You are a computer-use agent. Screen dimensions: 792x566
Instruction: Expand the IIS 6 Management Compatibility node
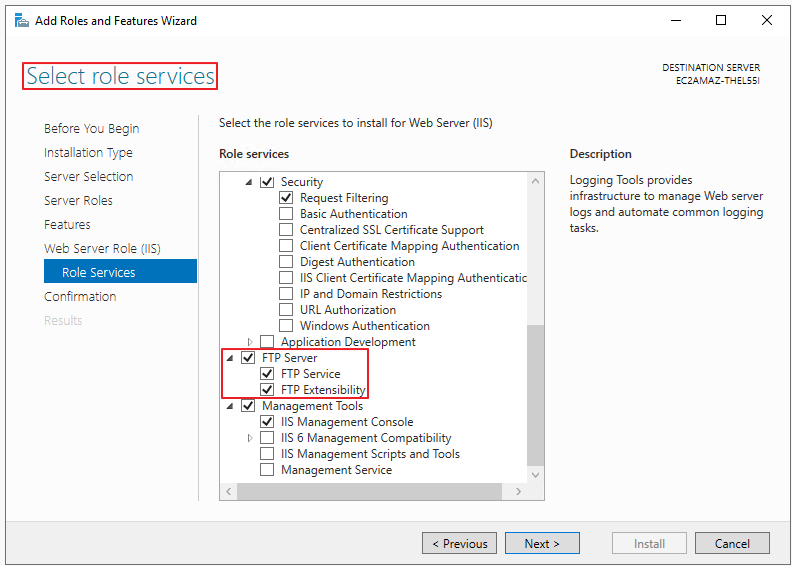pyautogui.click(x=250, y=438)
